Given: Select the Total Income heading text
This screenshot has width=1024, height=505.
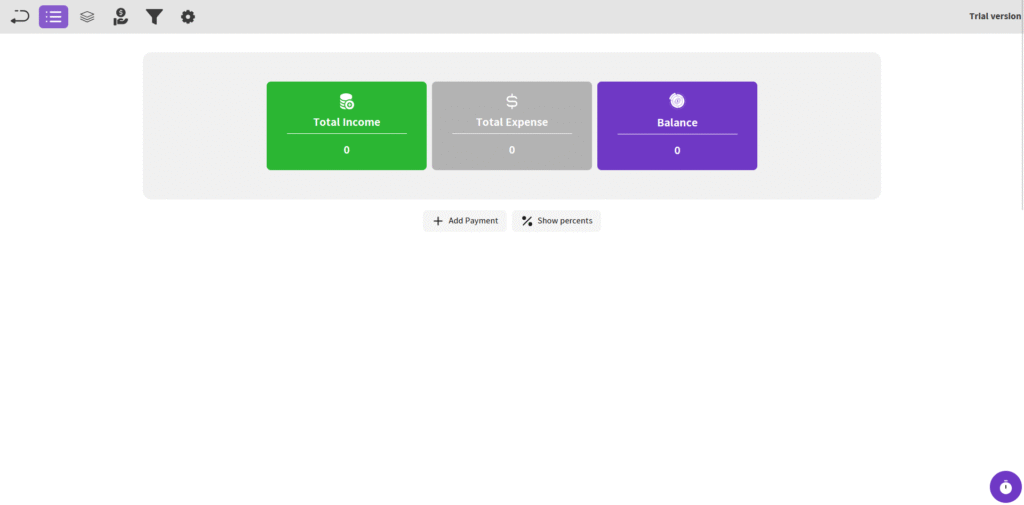Looking at the screenshot, I should click(346, 123).
